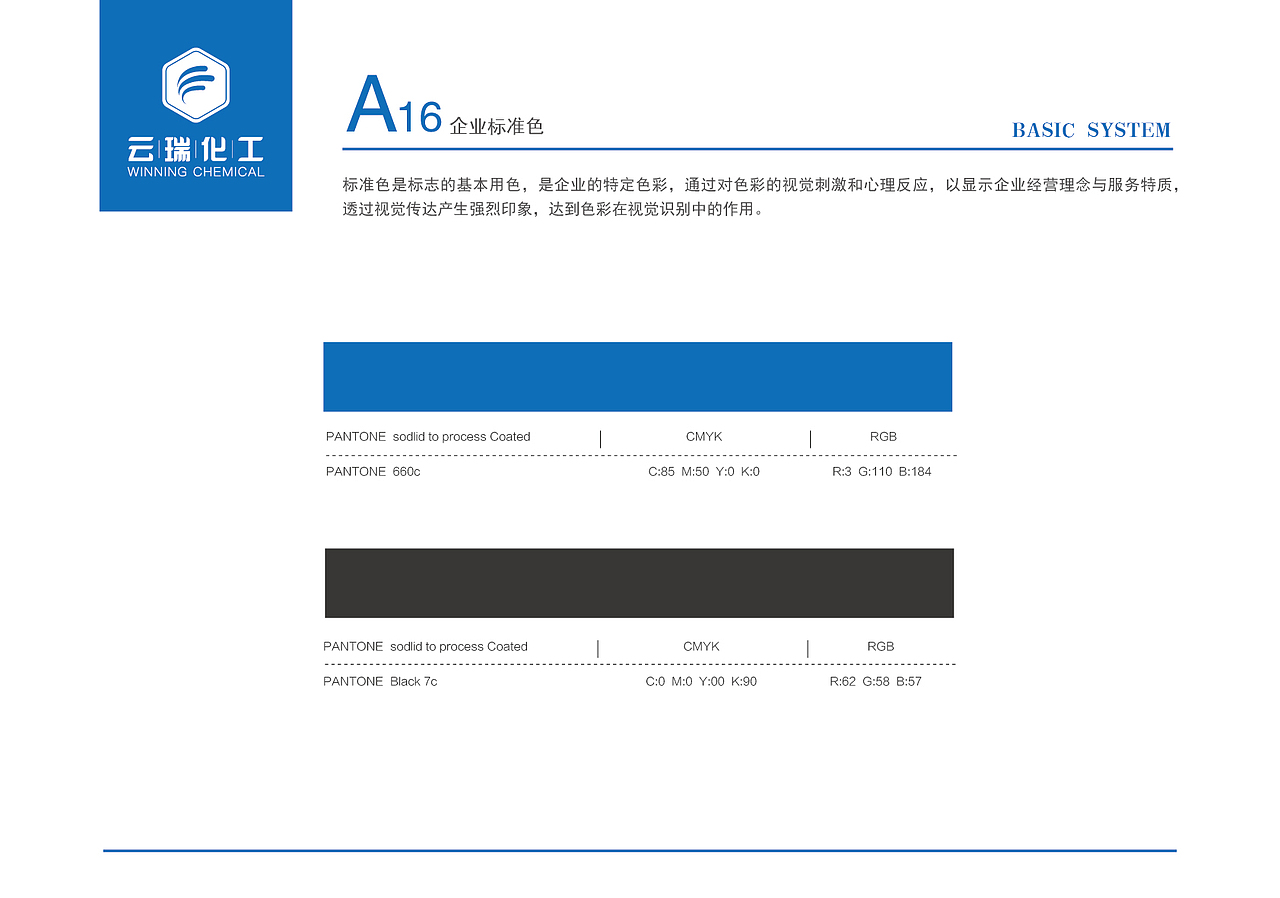1280x898 pixels.
Task: Click the blue logo background block
Action: coord(196,105)
